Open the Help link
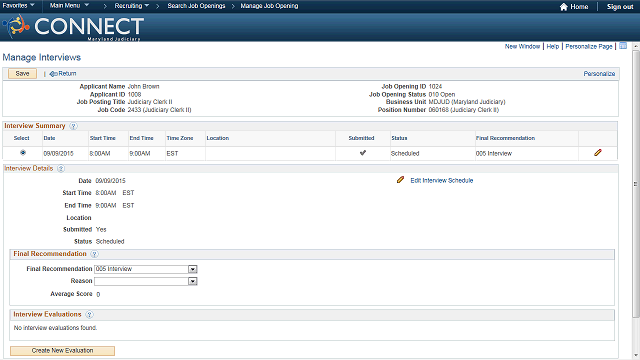 [553, 47]
